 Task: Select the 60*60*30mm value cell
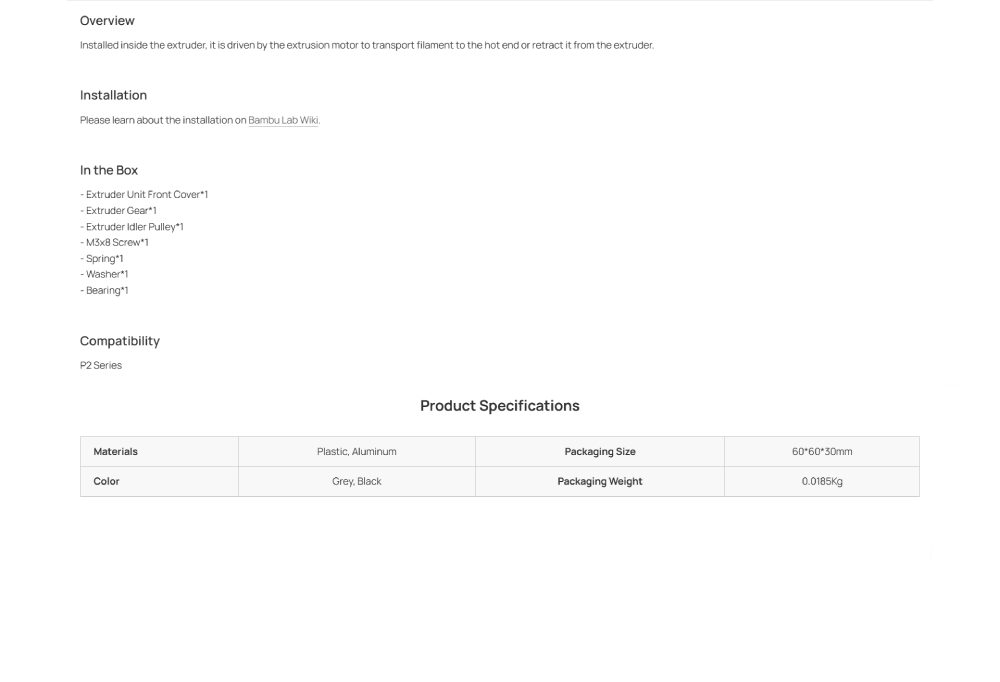pyautogui.click(x=822, y=452)
